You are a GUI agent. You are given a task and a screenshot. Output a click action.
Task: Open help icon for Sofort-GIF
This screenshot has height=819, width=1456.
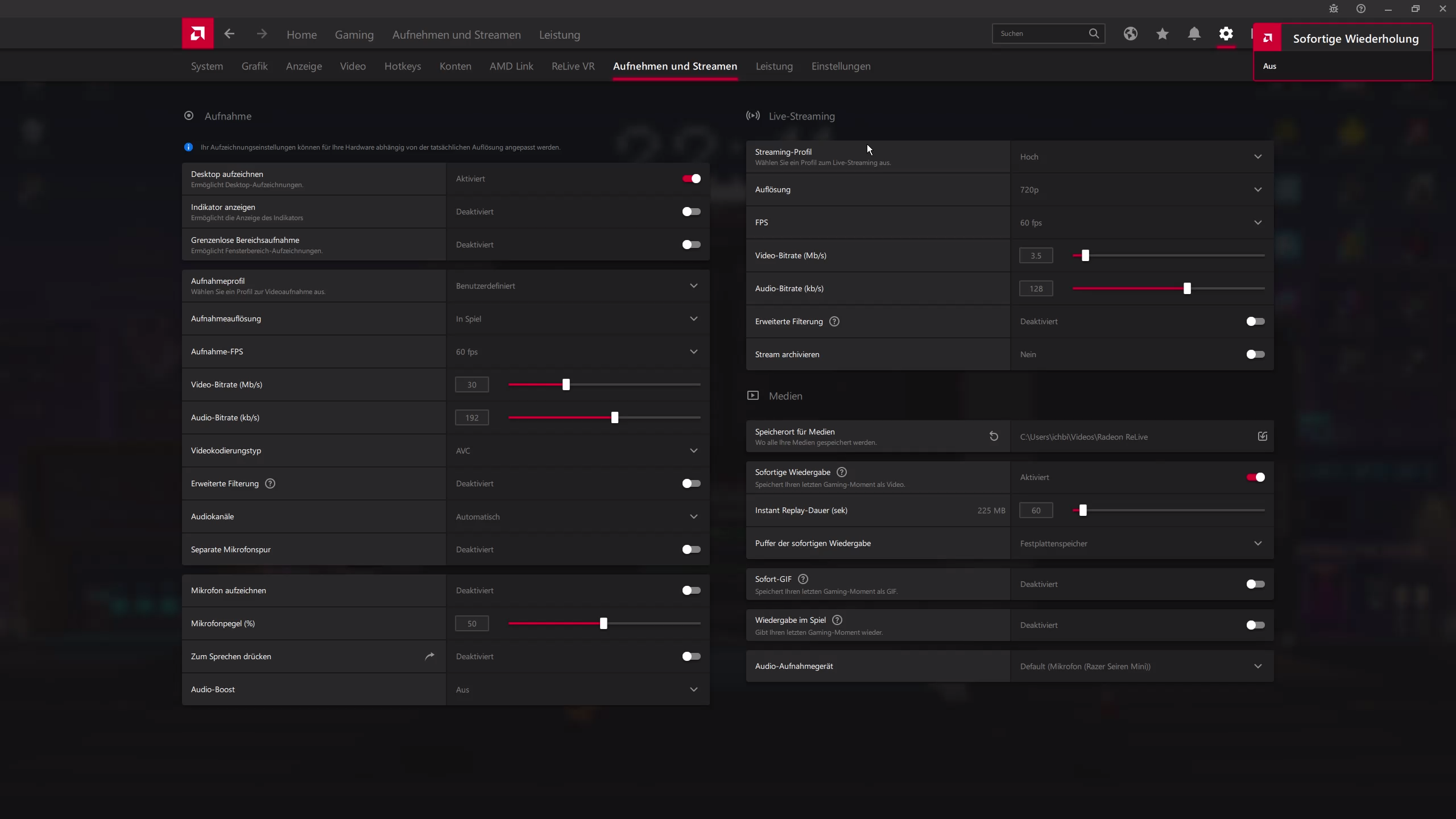pyautogui.click(x=803, y=579)
